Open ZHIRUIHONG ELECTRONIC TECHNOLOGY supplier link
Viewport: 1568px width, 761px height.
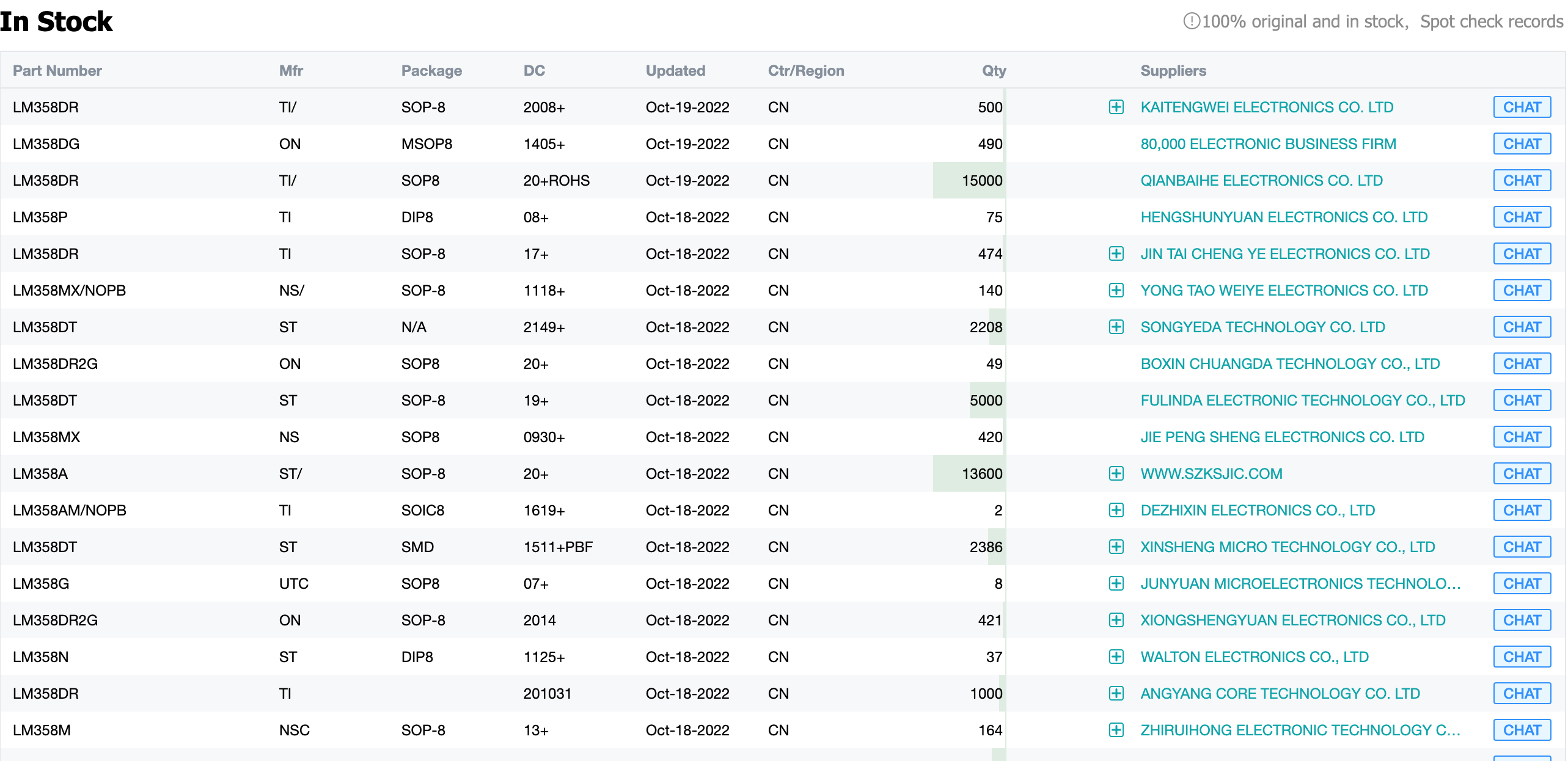(1300, 730)
